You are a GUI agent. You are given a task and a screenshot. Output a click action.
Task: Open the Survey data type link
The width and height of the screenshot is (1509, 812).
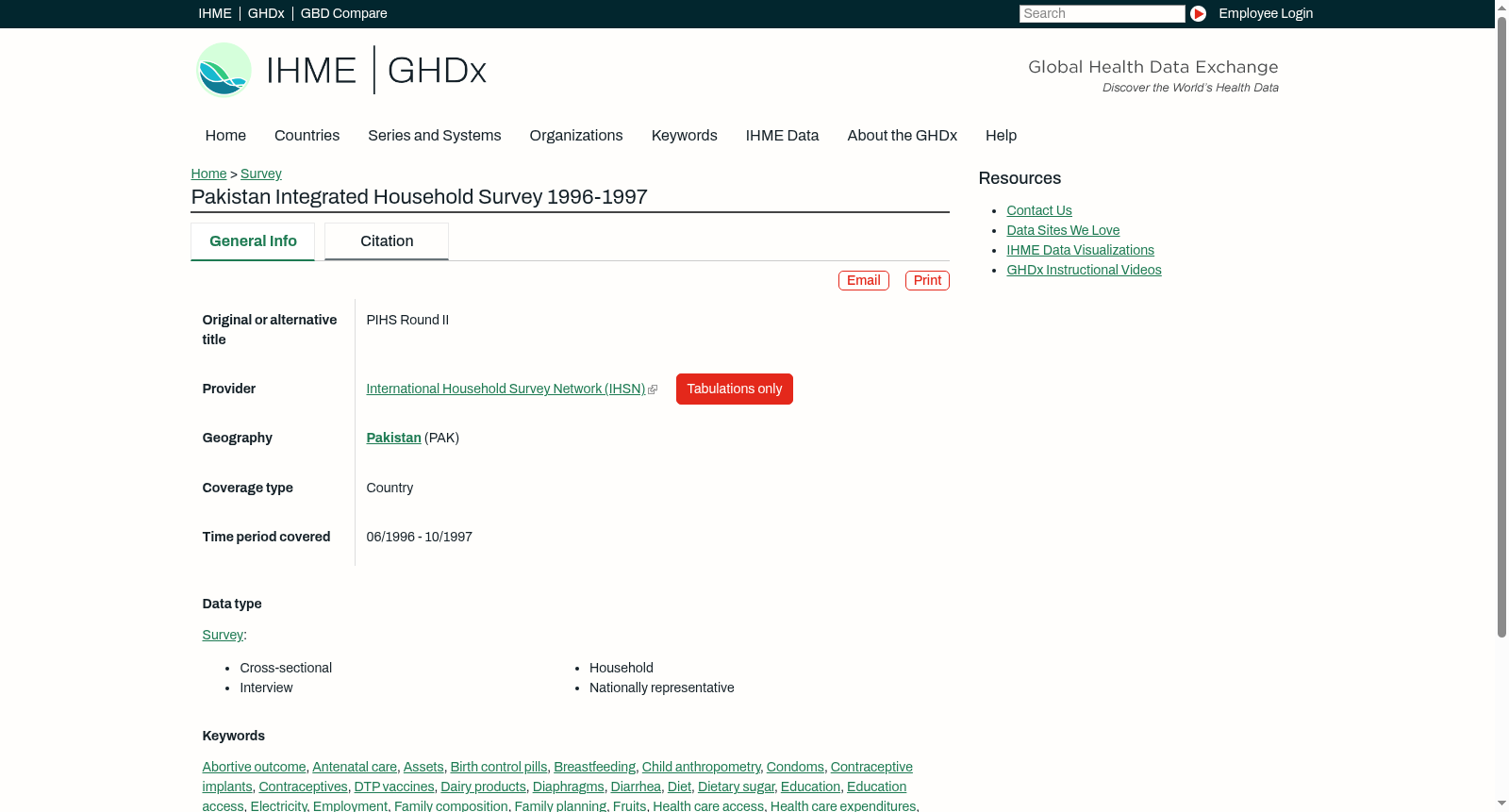223,635
